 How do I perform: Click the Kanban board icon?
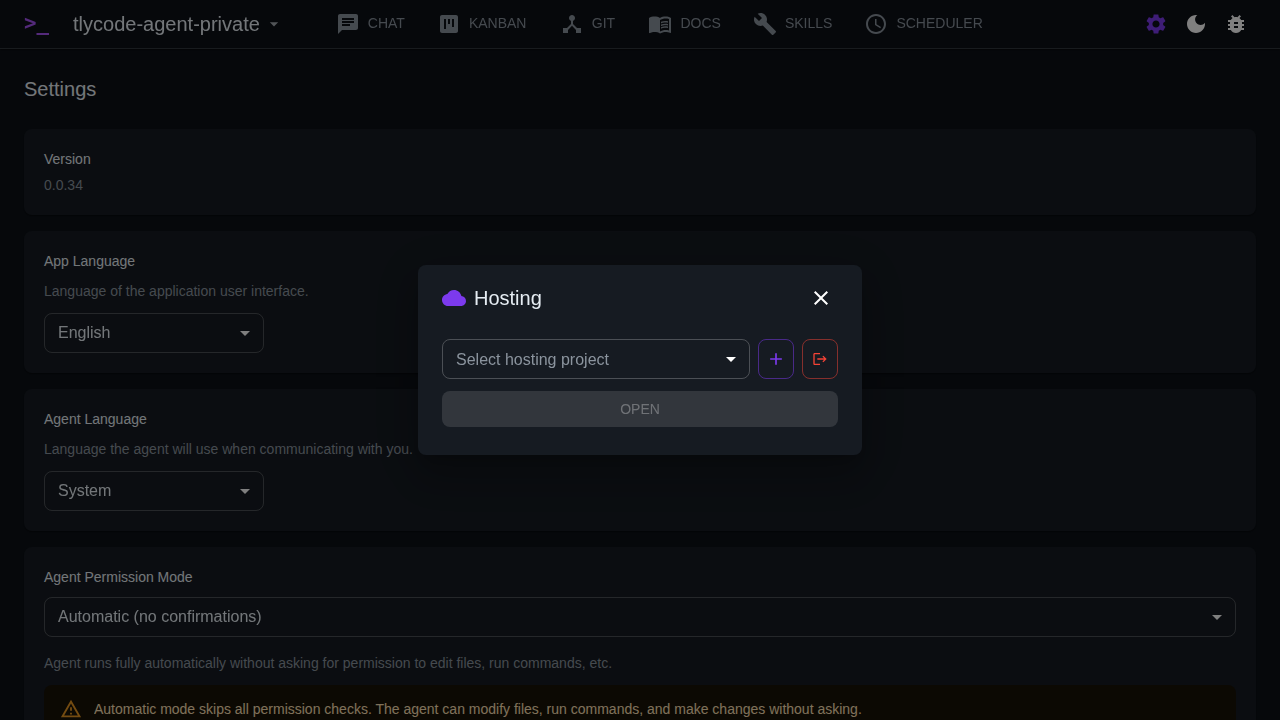point(449,24)
